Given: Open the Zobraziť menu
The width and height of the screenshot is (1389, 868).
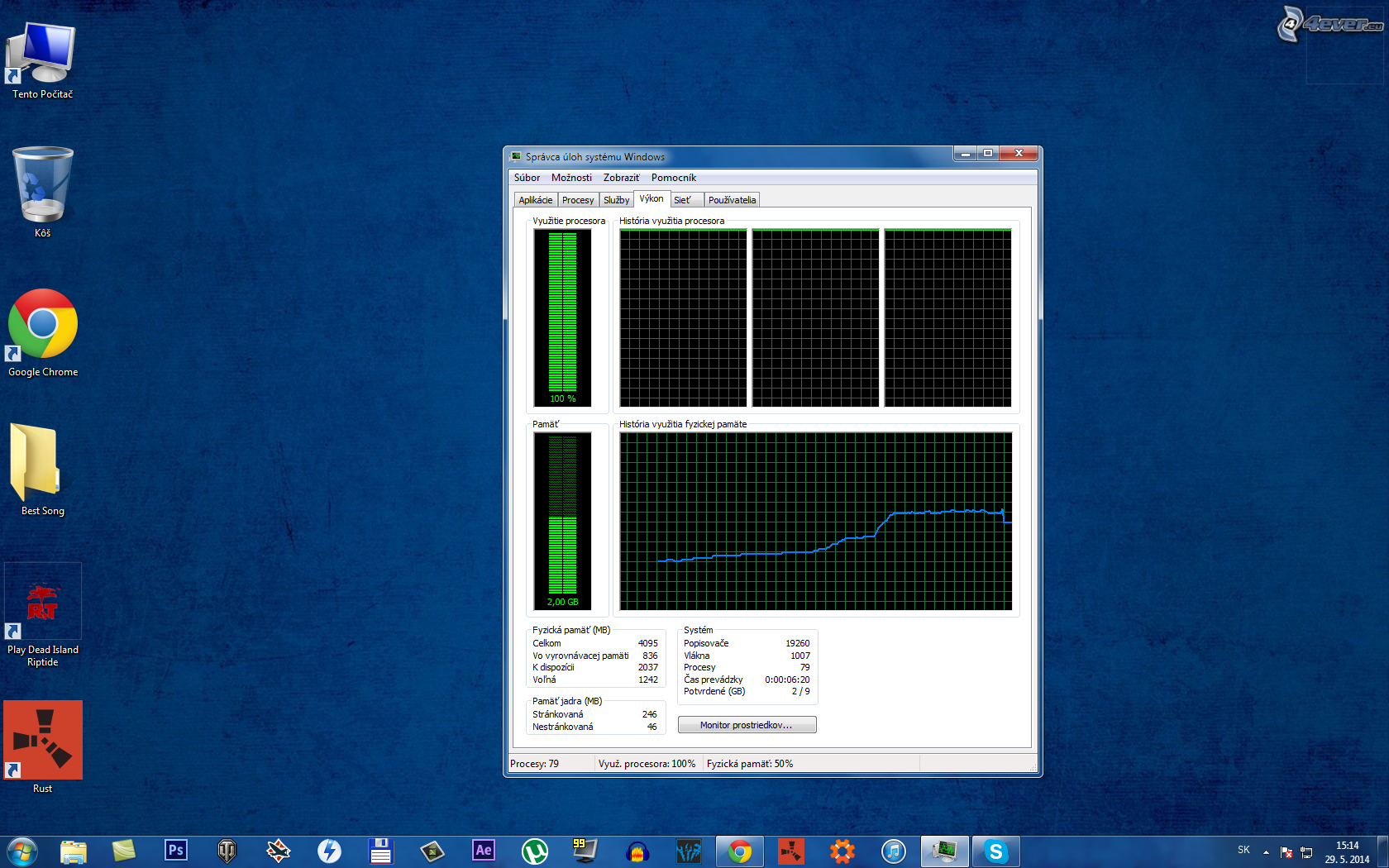Looking at the screenshot, I should (621, 178).
